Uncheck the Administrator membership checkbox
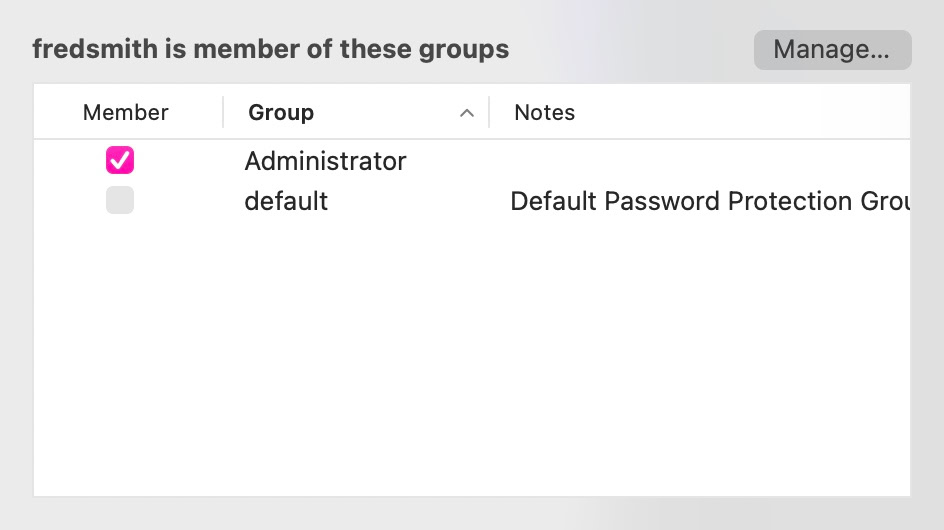 pos(120,160)
